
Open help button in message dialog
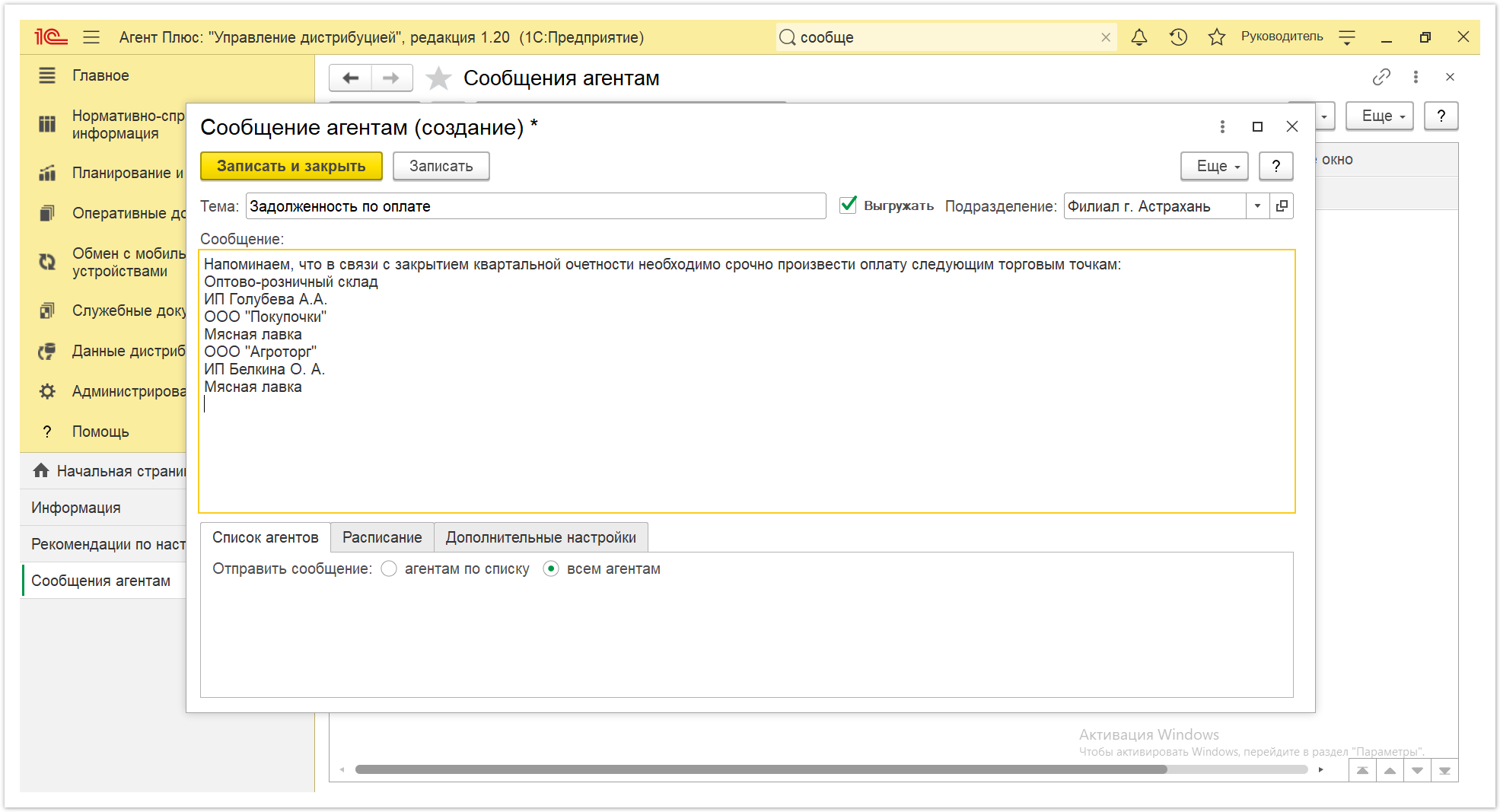tap(1276, 166)
